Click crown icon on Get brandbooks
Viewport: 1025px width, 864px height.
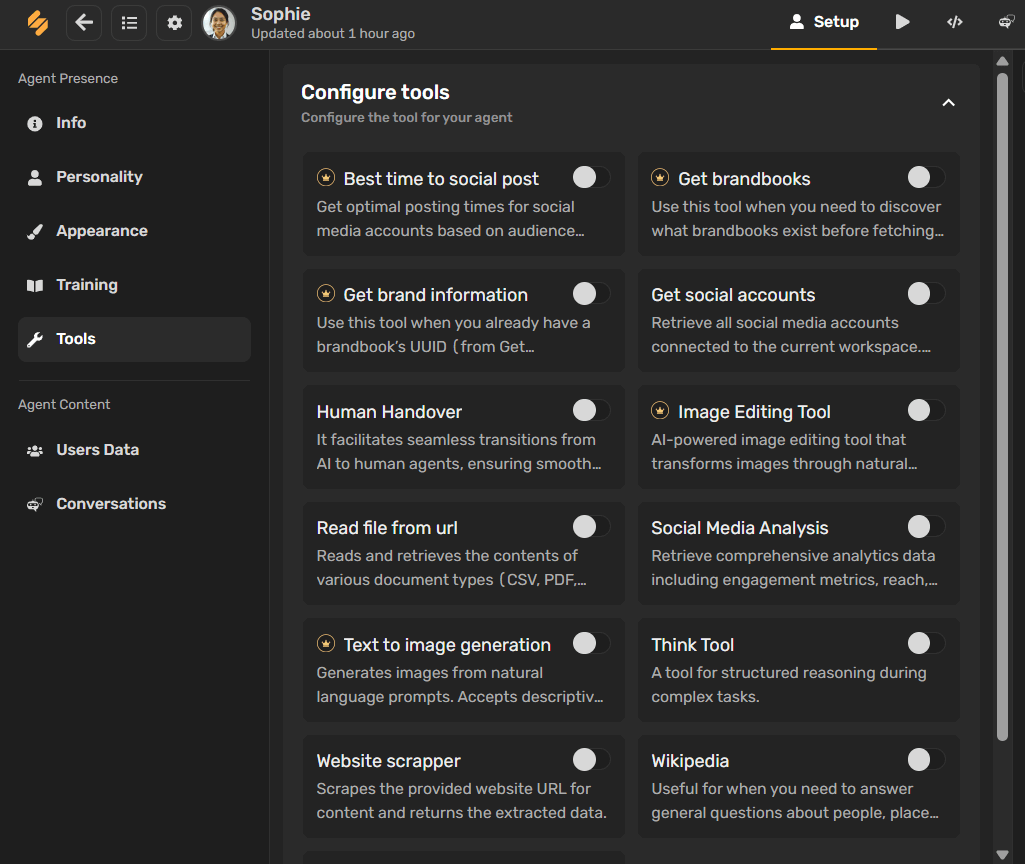tap(660, 177)
